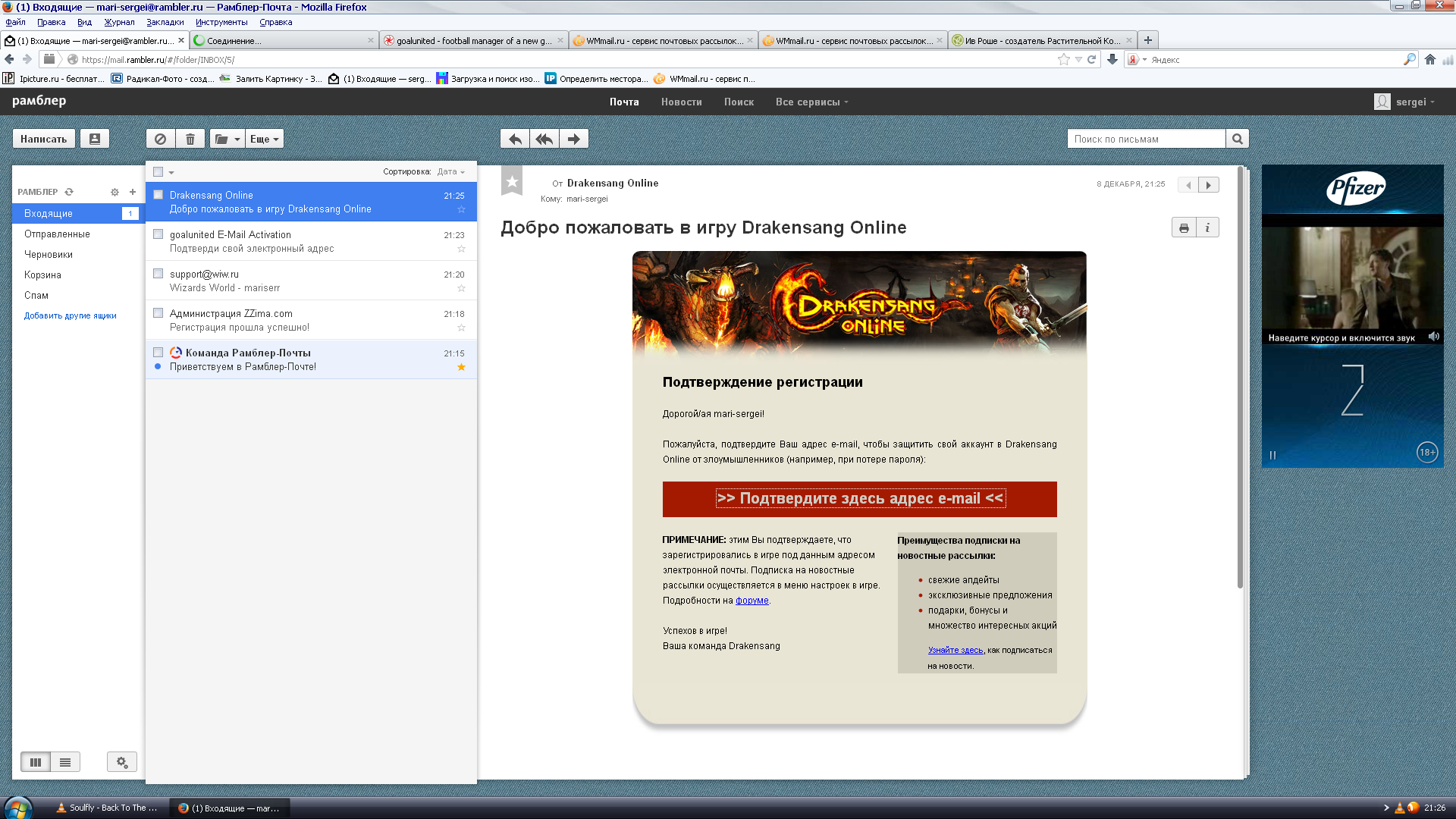Open the contacts address book icon
This screenshot has width=1456, height=819.
click(x=95, y=139)
